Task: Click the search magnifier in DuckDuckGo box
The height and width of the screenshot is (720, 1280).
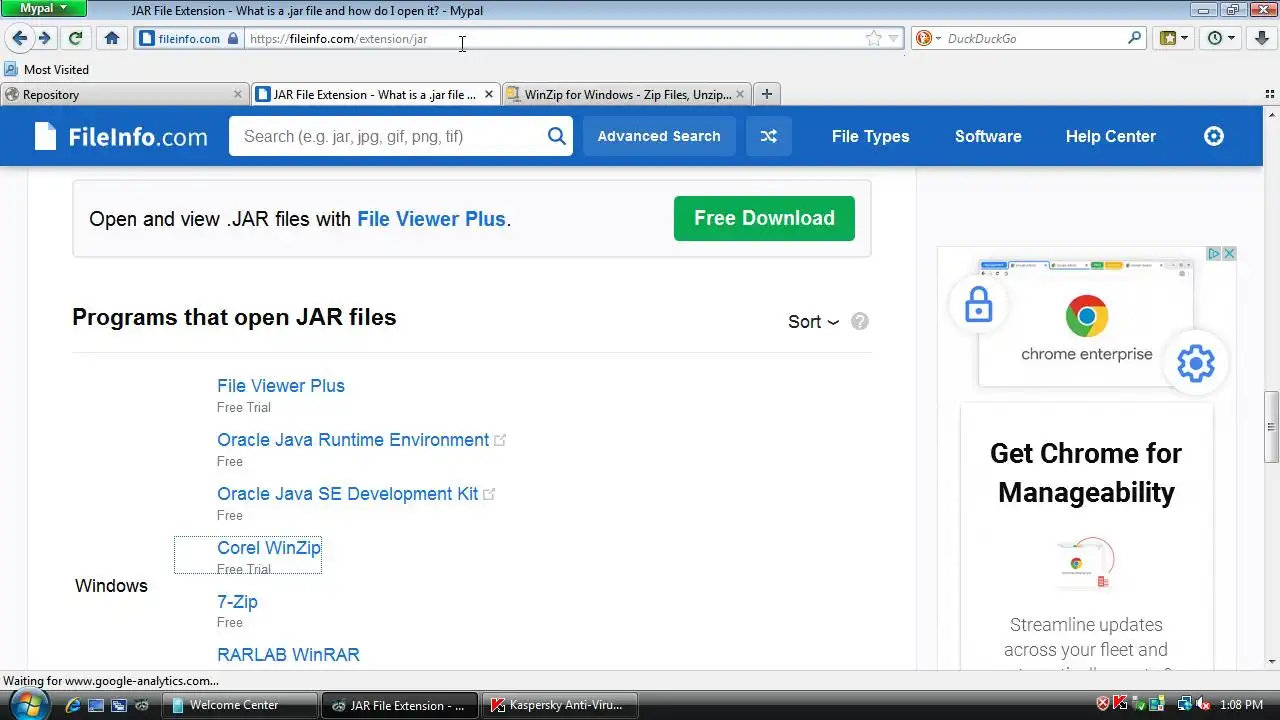Action: point(1135,38)
